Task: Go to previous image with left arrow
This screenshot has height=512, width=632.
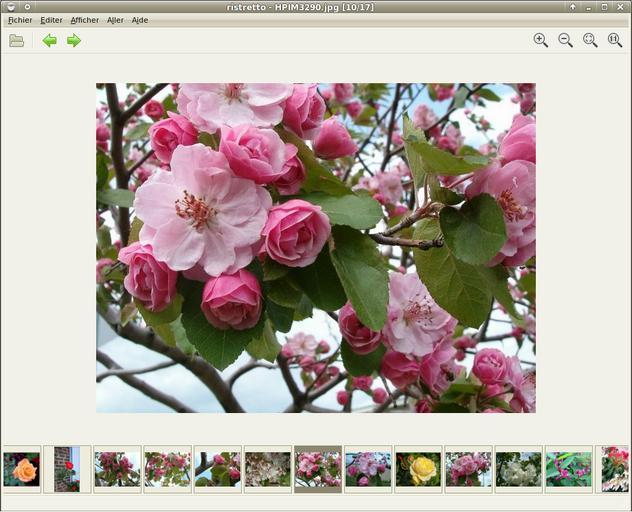Action: tap(49, 41)
